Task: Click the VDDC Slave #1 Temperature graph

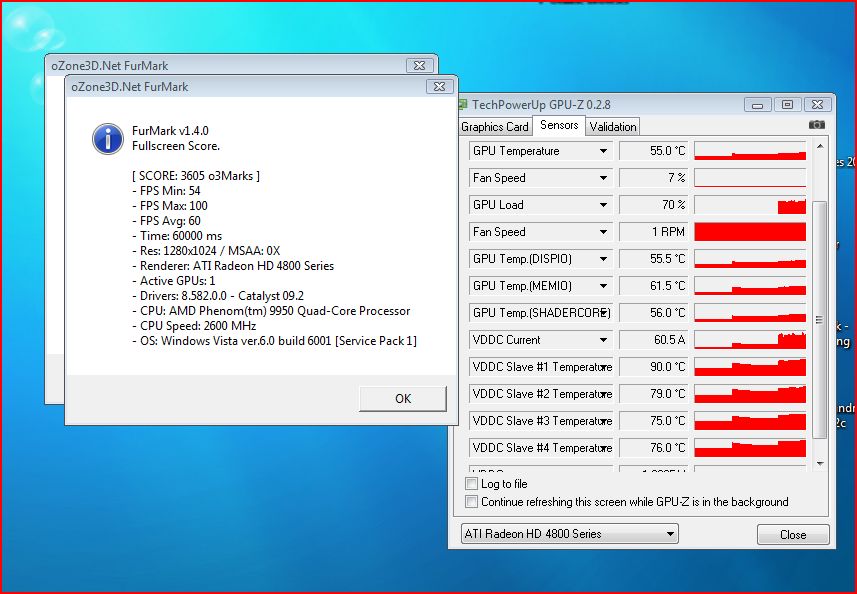Action: point(750,367)
